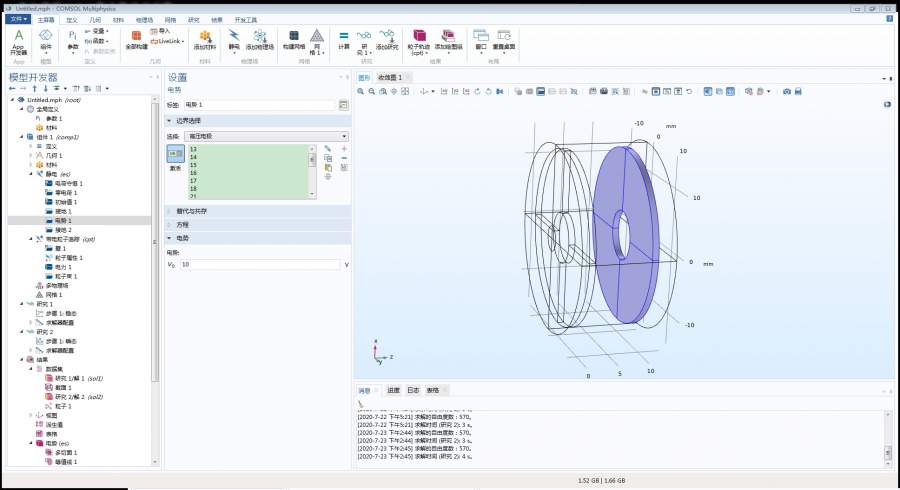Screen dimensions: 900x490
Task: Click the V₀ electric potential input field
Action: [x=258, y=265]
